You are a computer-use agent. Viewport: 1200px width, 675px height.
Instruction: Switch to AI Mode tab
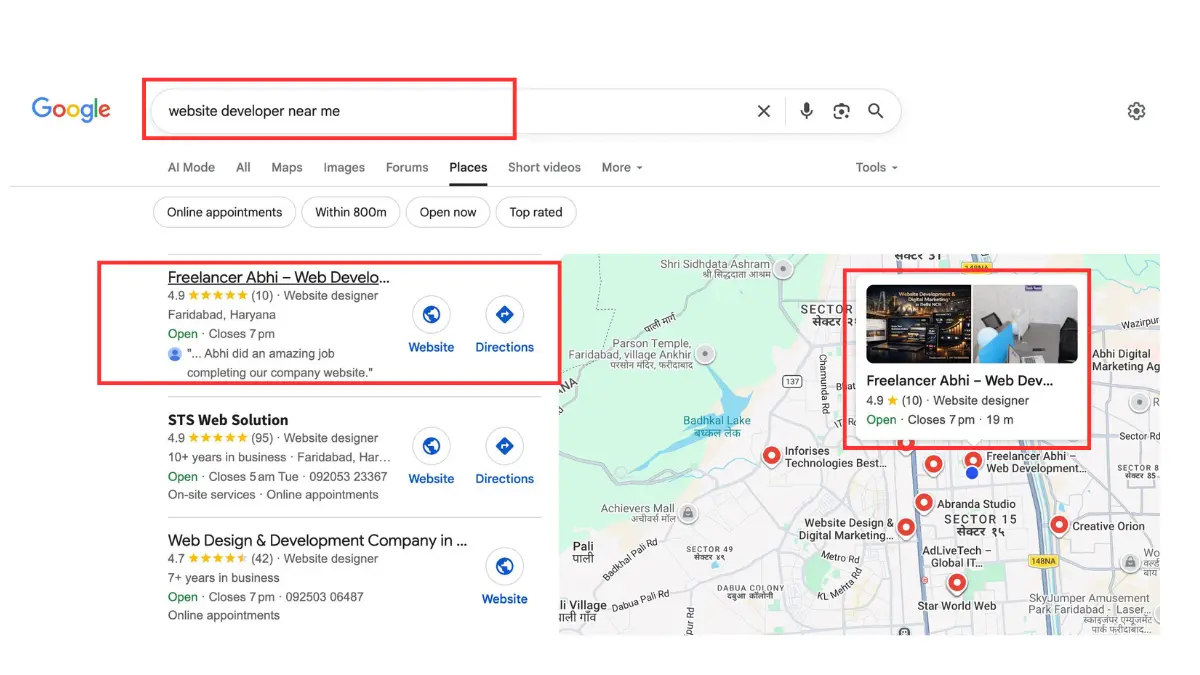[x=191, y=167]
